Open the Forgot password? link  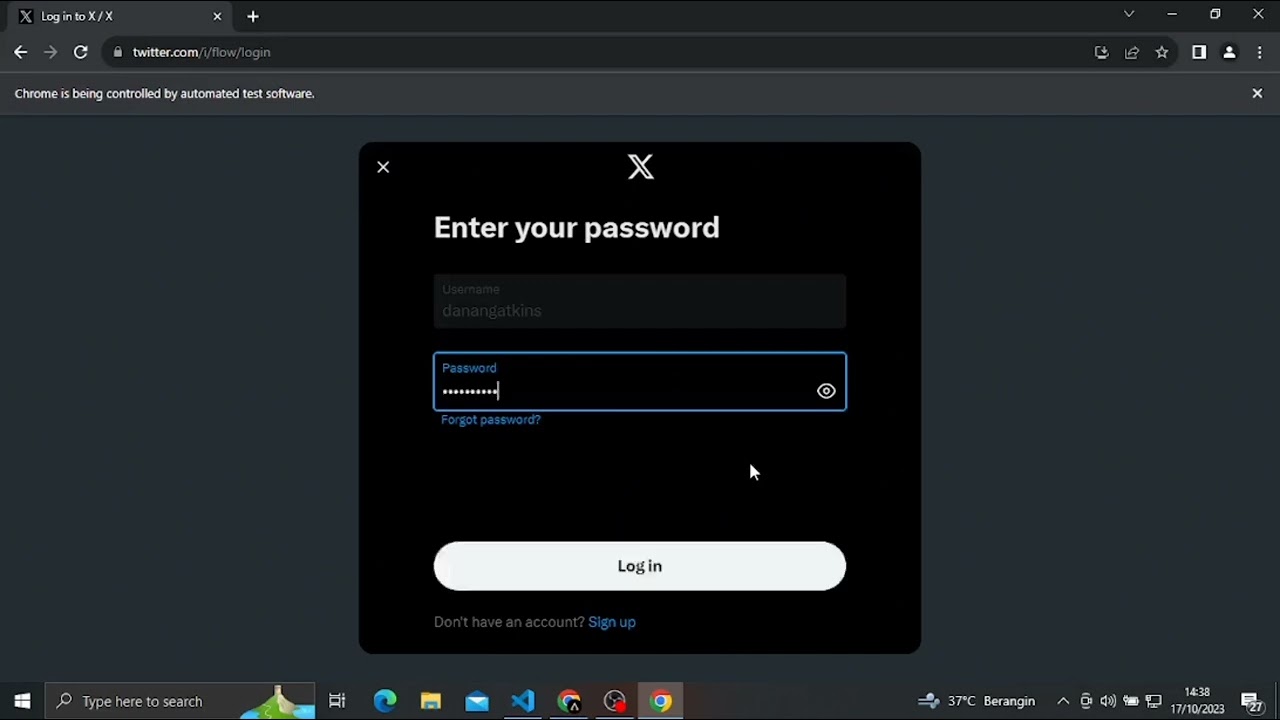(x=491, y=420)
